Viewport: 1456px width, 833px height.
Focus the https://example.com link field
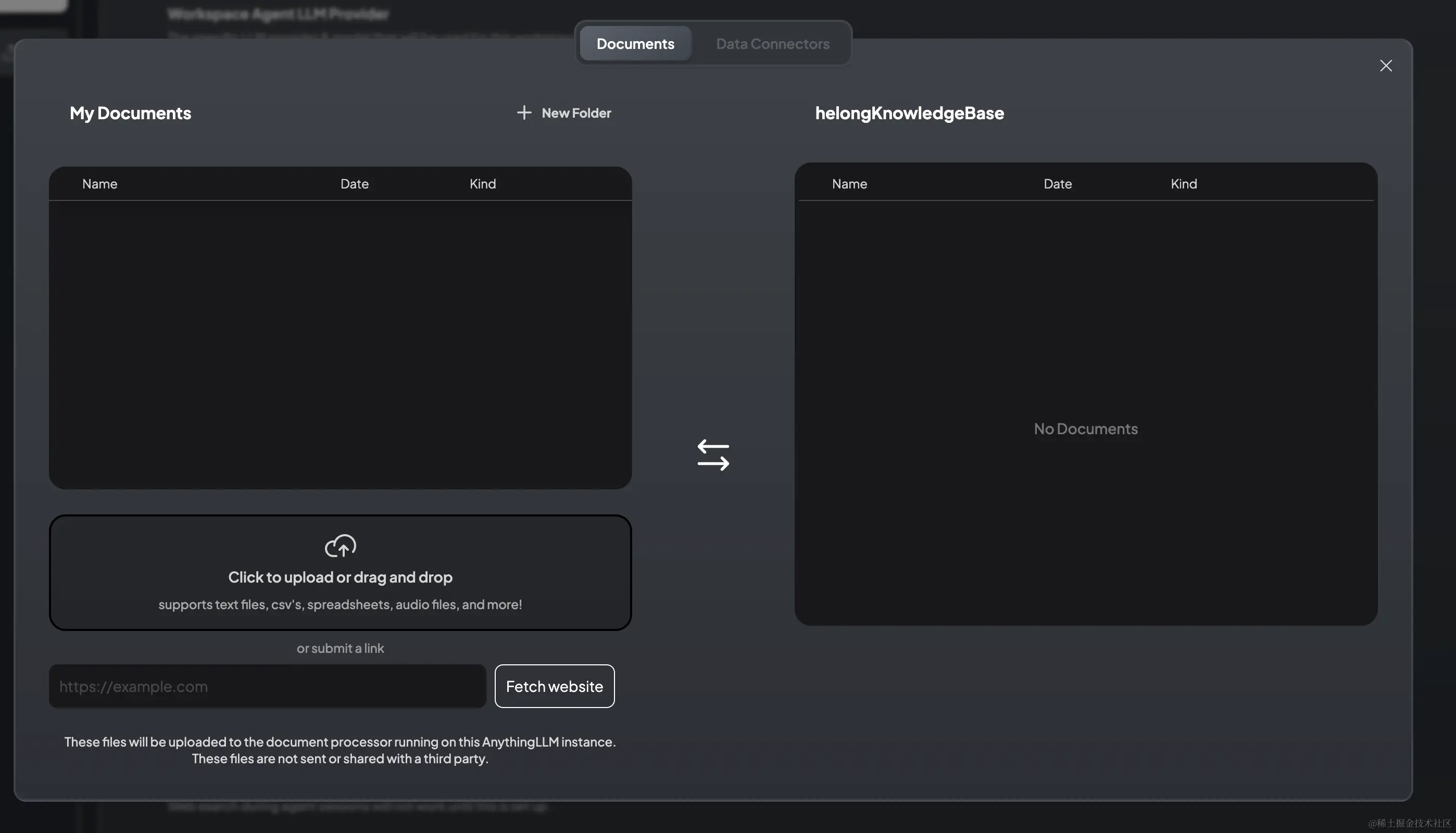267,686
